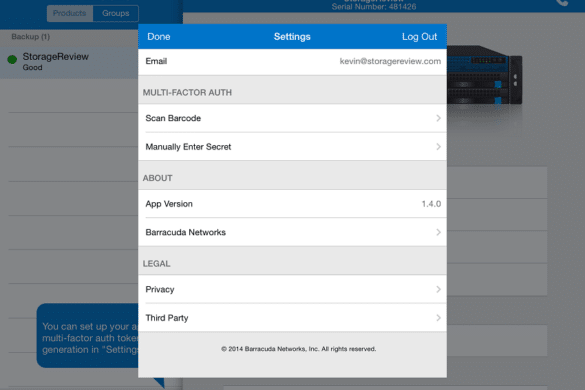Expand chevron next to Third Party
Screen dimensions: 585x390
click(x=438, y=318)
